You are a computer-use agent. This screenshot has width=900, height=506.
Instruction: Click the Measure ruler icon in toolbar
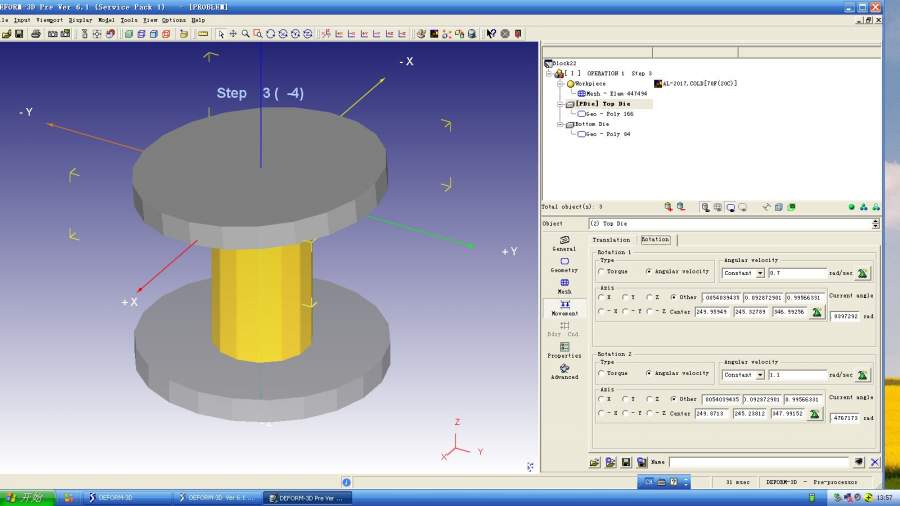(203, 34)
